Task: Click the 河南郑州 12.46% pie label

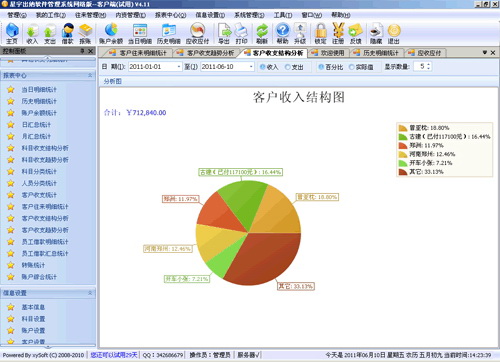Action: [x=168, y=249]
